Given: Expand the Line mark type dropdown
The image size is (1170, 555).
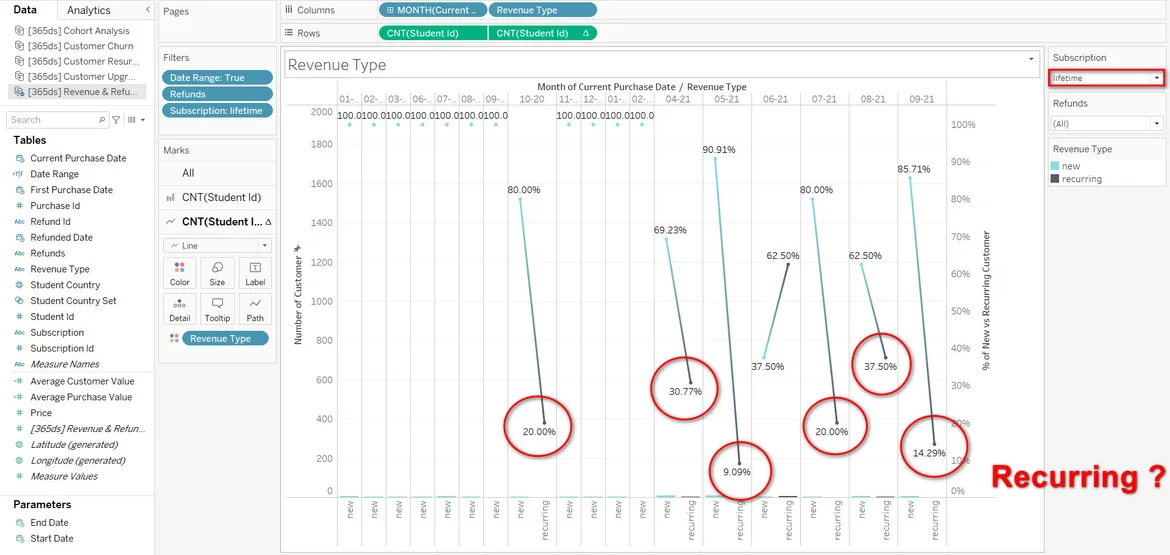Looking at the screenshot, I should (264, 246).
